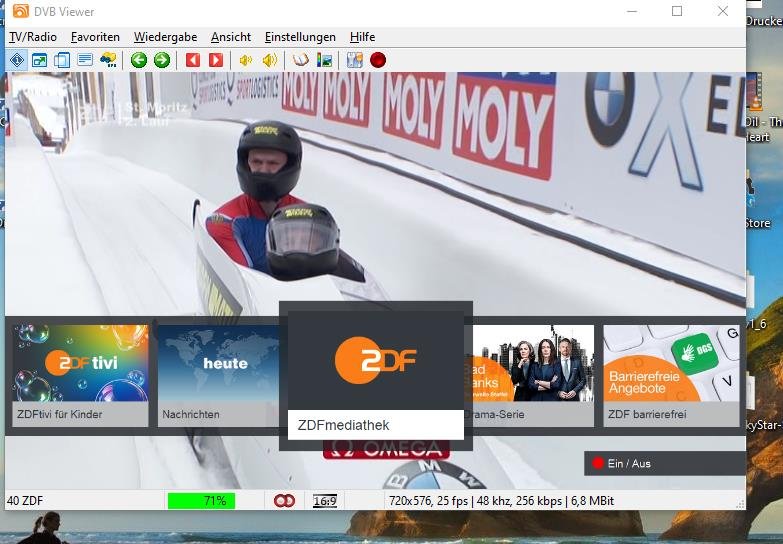Click the green back arrow toolbar icon

pyautogui.click(x=139, y=60)
